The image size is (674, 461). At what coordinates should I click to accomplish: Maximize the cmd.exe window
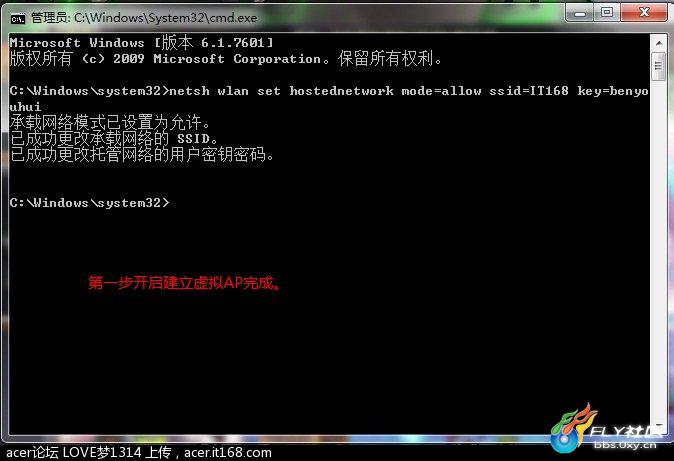point(607,13)
